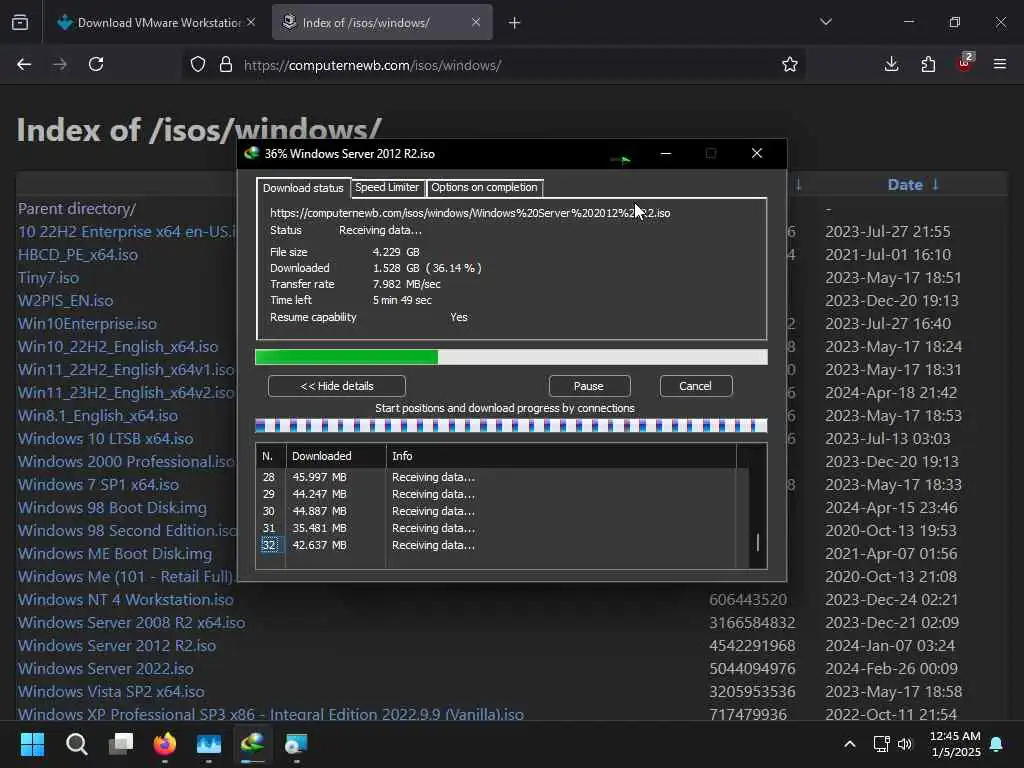Image resolution: width=1024 pixels, height=768 pixels.
Task: Open Internet Download Manager taskbar icon
Action: tap(252, 743)
